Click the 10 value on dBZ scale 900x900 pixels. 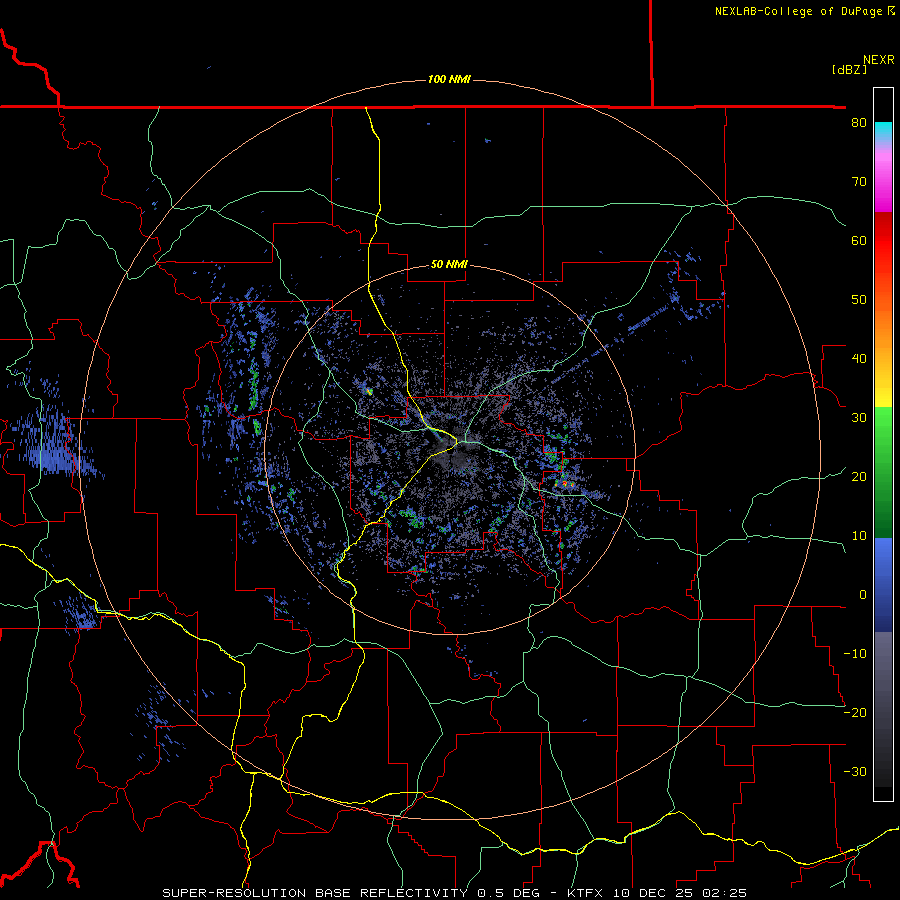pos(859,536)
